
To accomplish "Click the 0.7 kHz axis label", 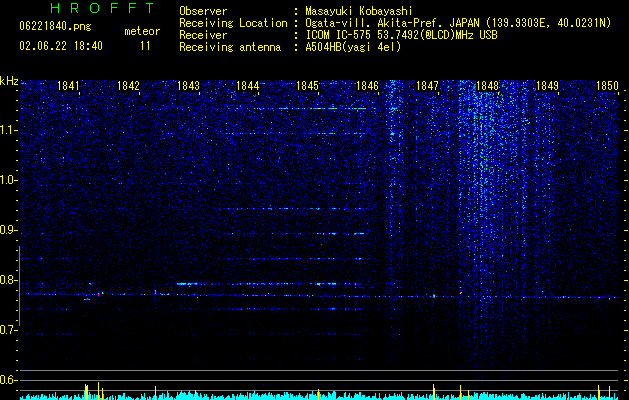I will 8,330.
